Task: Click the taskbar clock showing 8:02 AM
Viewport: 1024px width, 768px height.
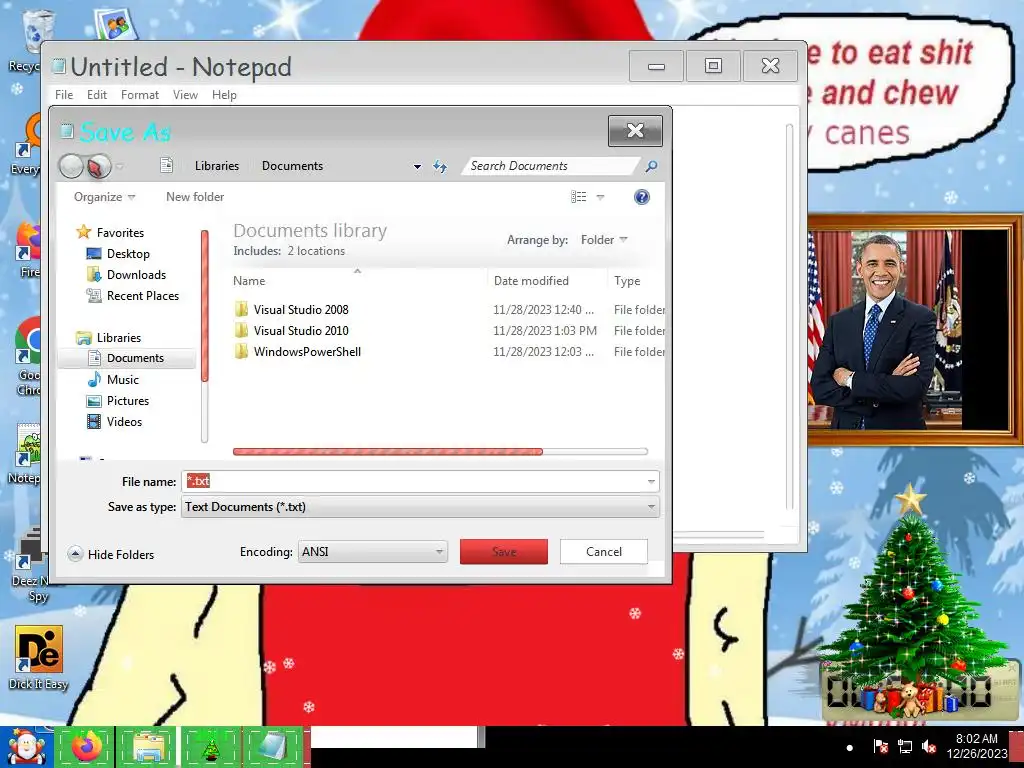Action: tap(977, 746)
